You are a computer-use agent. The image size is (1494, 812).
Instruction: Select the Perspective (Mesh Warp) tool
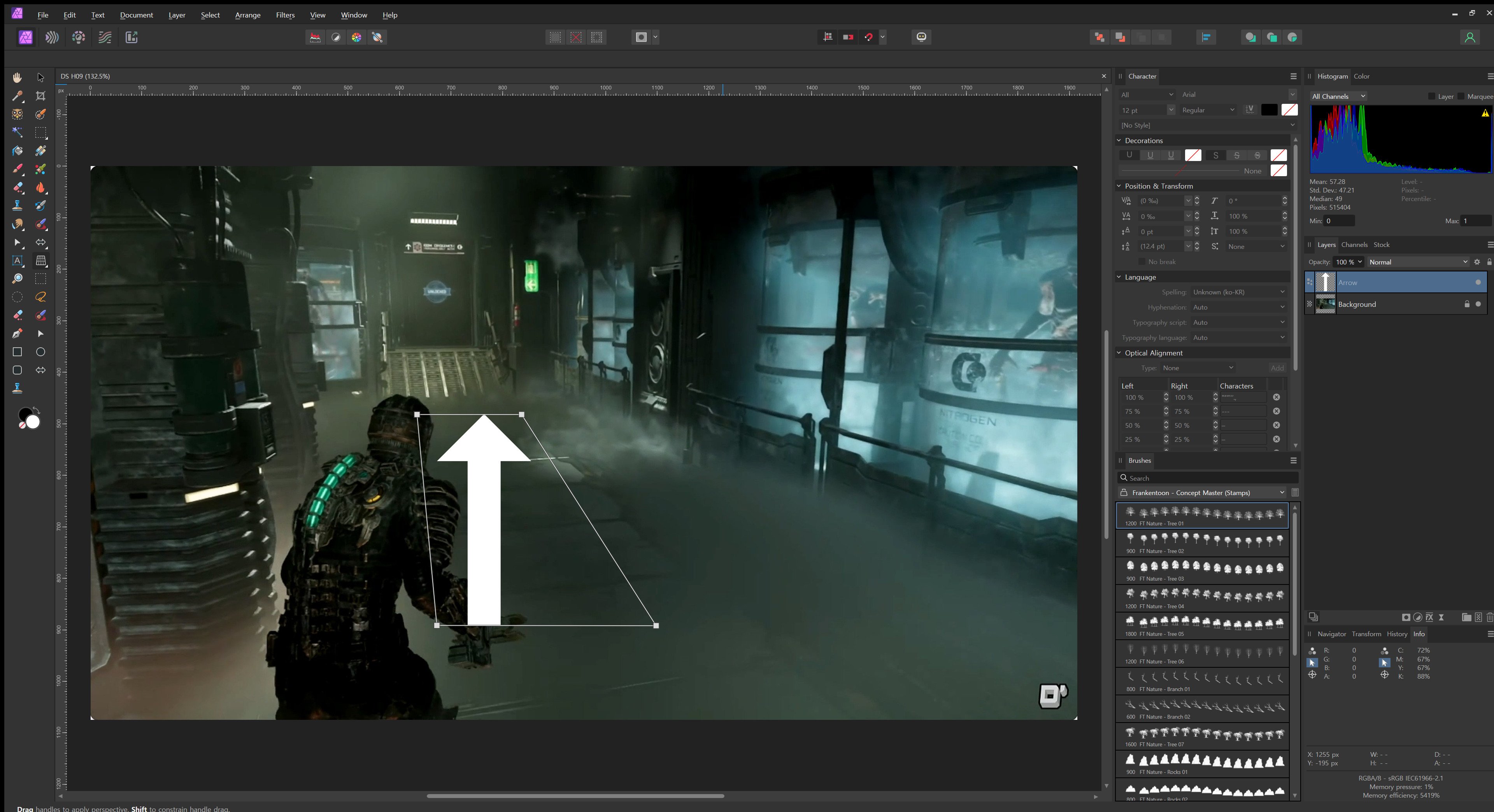point(40,261)
